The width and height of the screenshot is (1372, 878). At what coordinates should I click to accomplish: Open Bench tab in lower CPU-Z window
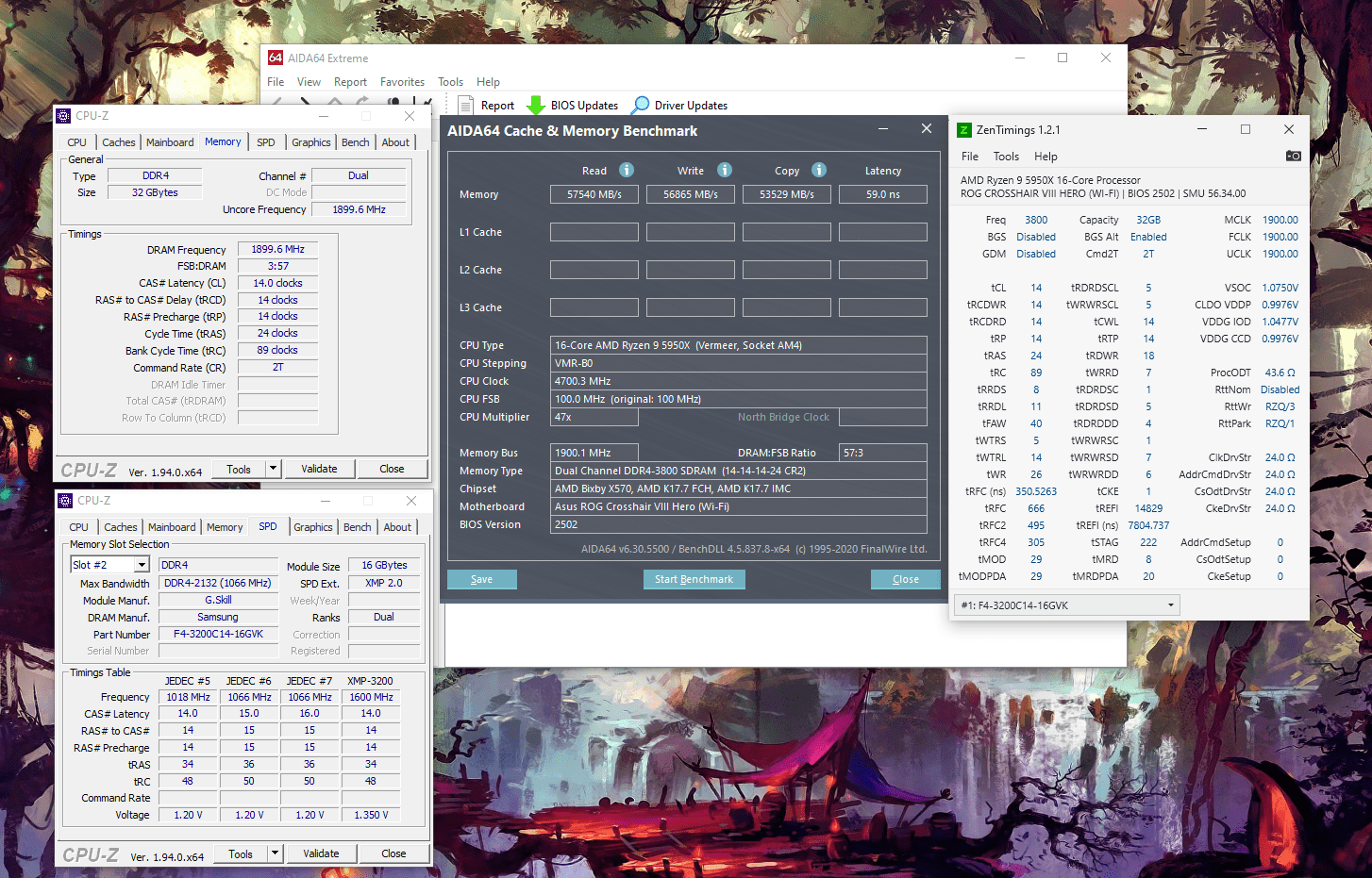[358, 527]
